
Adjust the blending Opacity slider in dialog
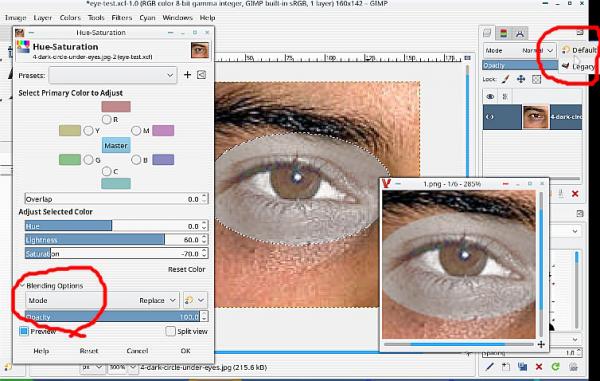click(116, 316)
